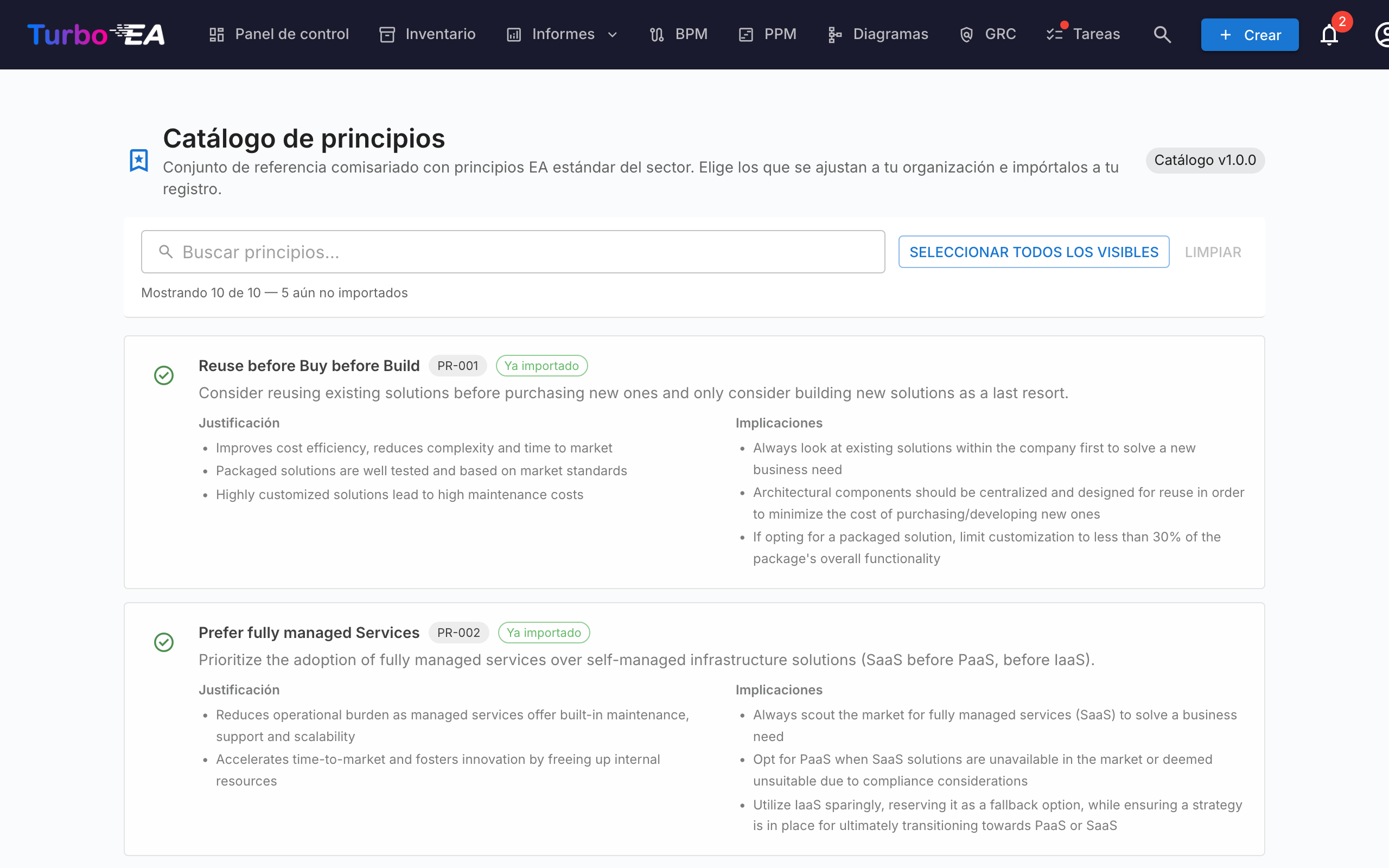
Task: Navigate to Diagramas
Action: tap(877, 34)
